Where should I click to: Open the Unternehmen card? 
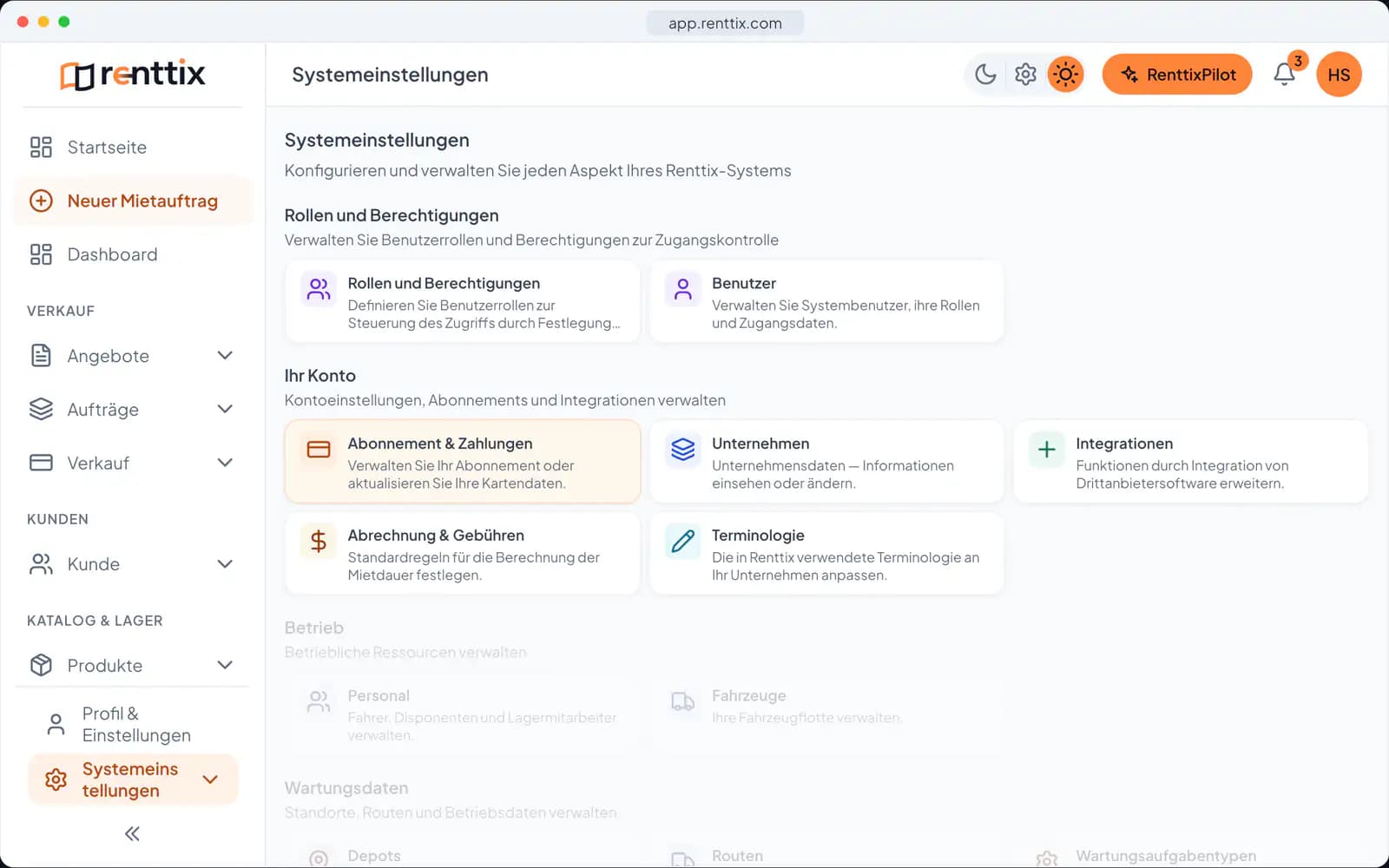pyautogui.click(x=826, y=462)
